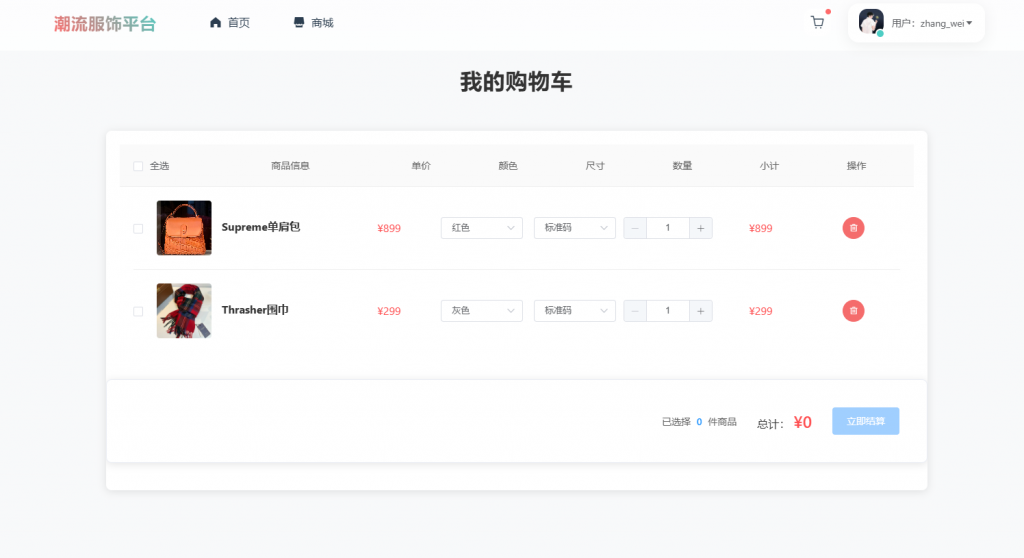This screenshot has height=558, width=1024.
Task: Open the Supreme单肩包 orange bag thumbnail
Action: [x=184, y=228]
